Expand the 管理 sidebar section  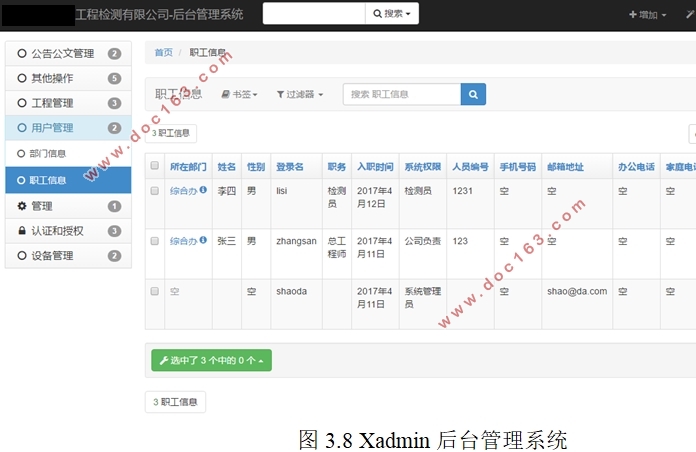[x=68, y=206]
